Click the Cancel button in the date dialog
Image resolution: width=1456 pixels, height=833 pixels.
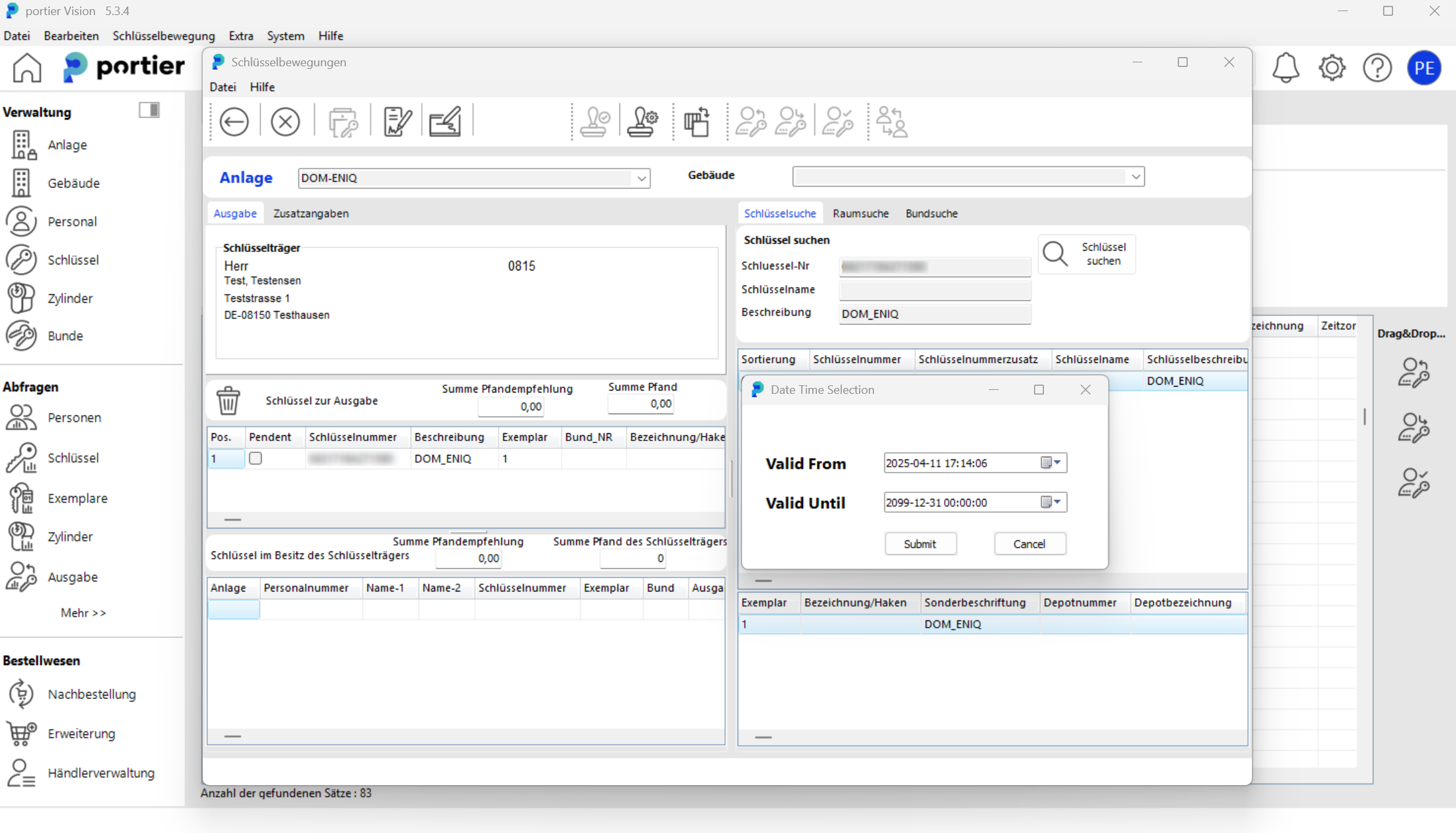click(1029, 544)
